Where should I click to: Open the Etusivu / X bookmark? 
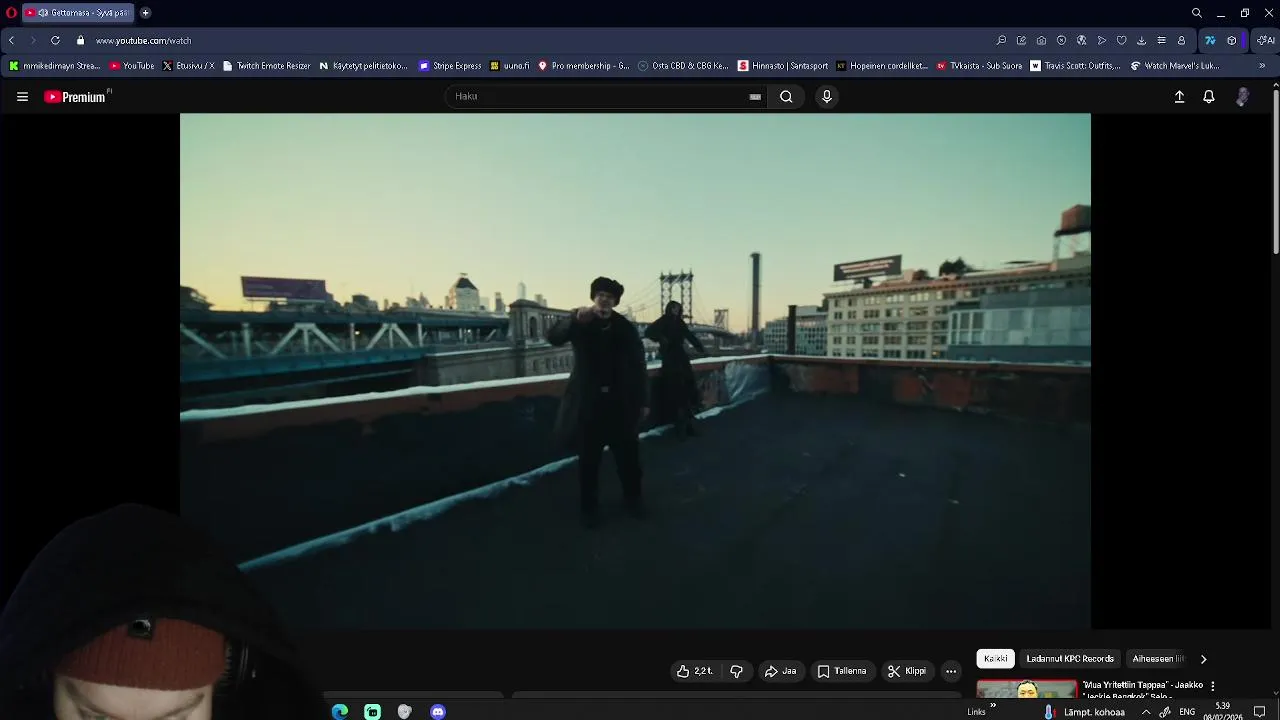click(188, 66)
